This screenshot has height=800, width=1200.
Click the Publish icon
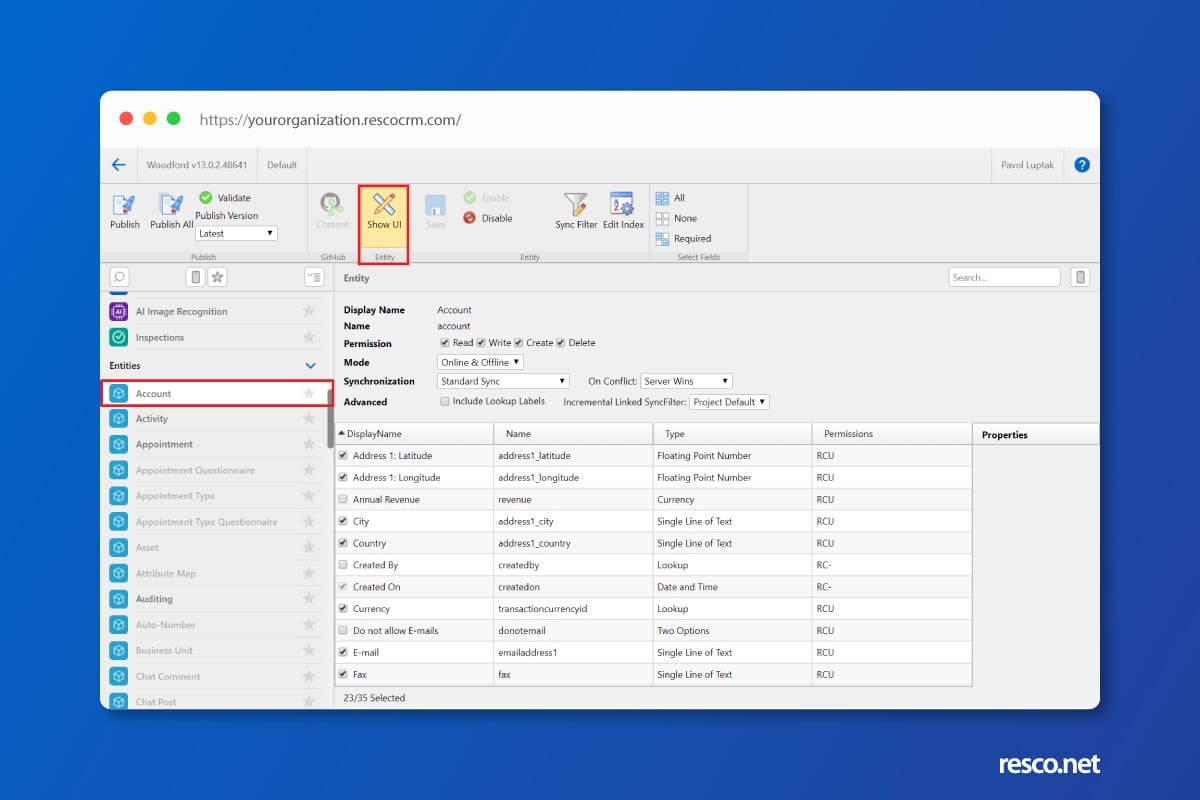(125, 205)
